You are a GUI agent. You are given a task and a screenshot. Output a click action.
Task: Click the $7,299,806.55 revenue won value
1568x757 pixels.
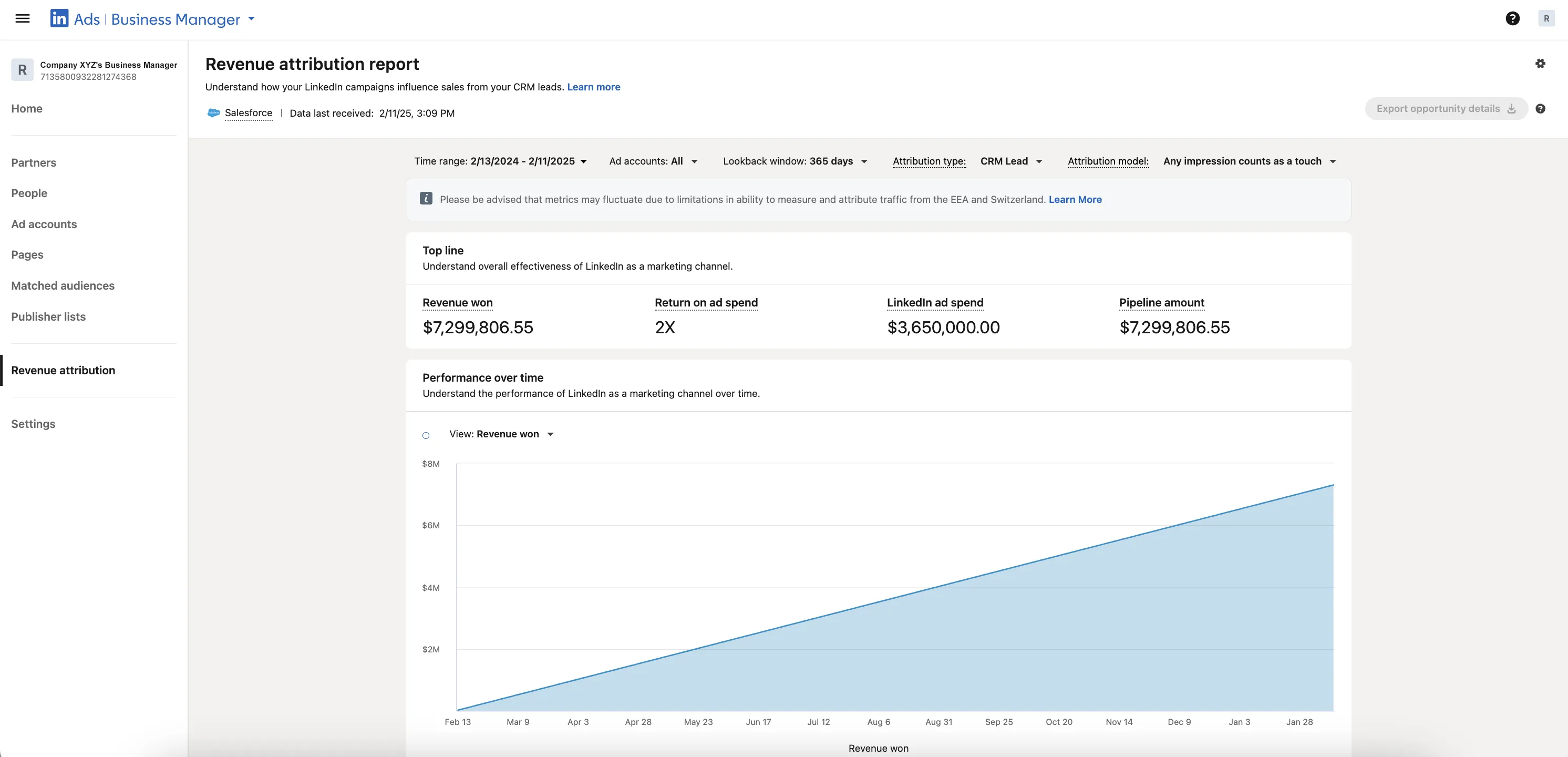click(x=478, y=328)
